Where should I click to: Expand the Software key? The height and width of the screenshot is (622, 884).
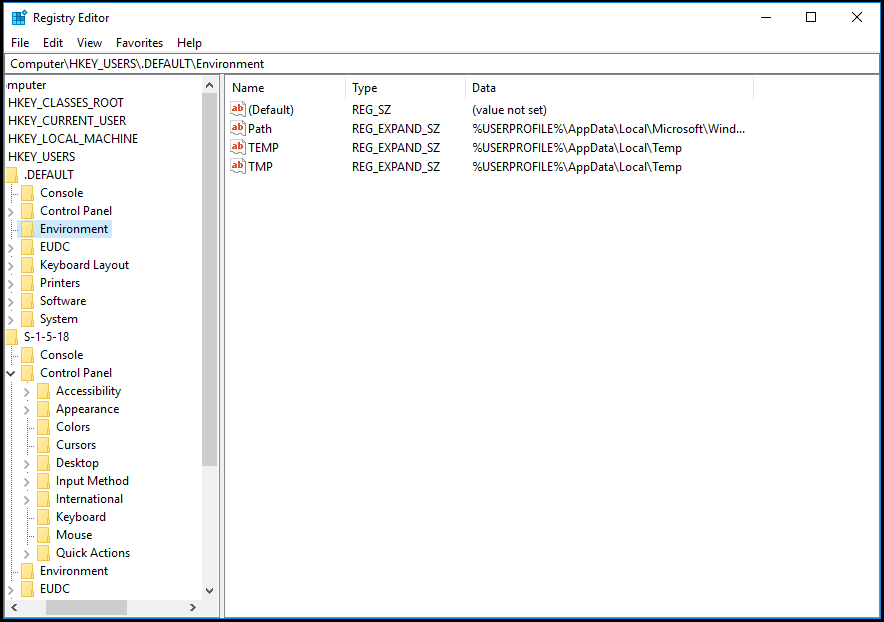(11, 302)
